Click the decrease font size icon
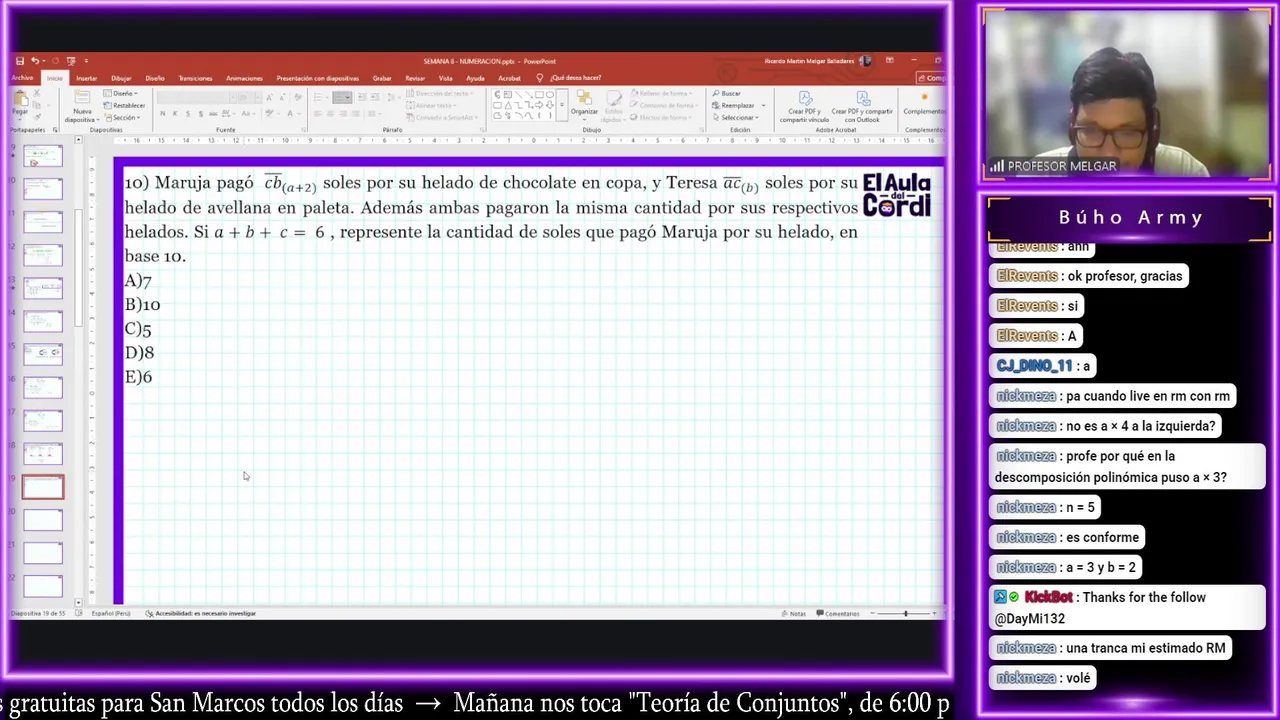This screenshot has width=1280, height=720. point(282,98)
